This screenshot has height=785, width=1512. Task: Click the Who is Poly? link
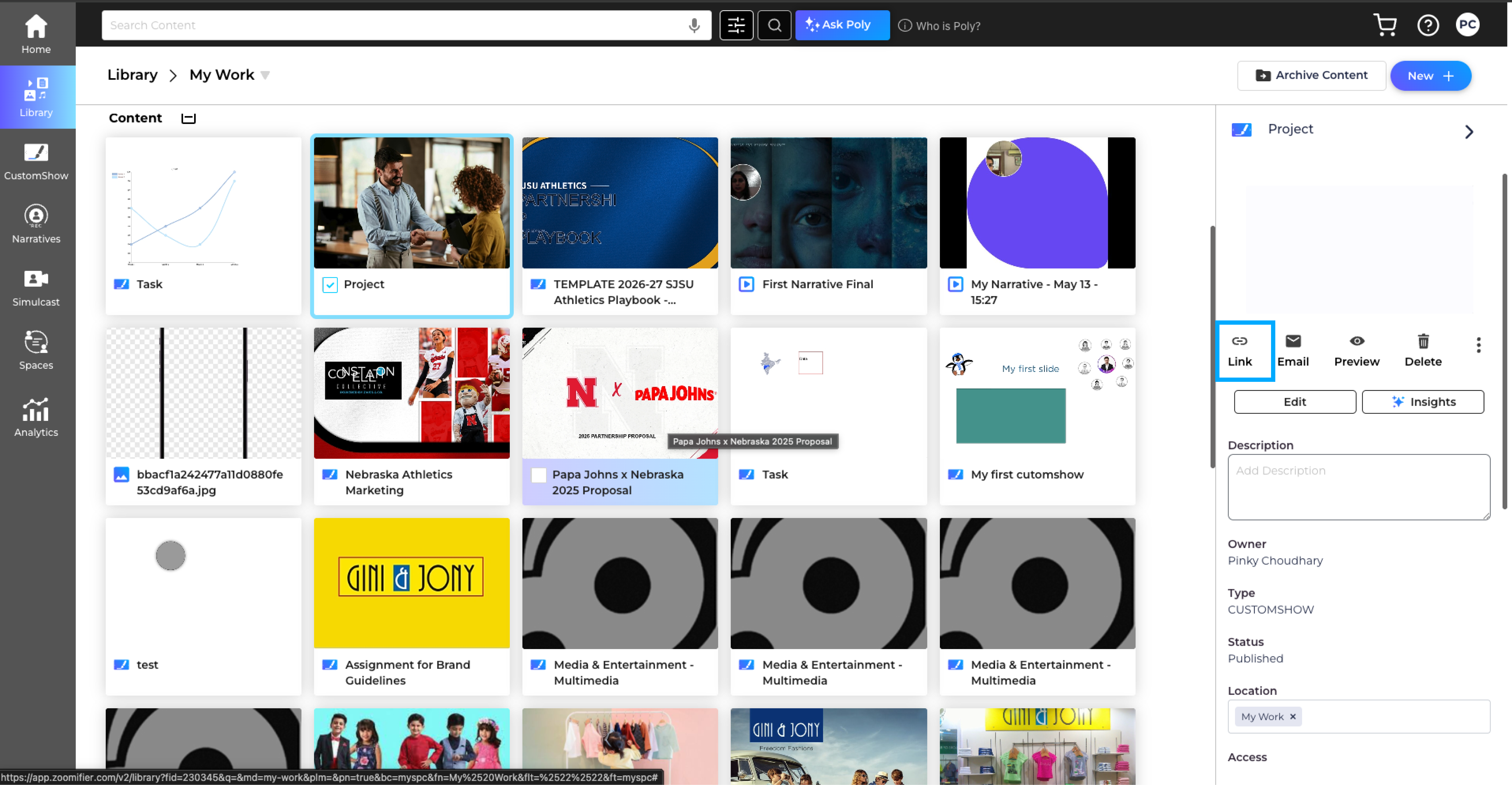point(948,26)
